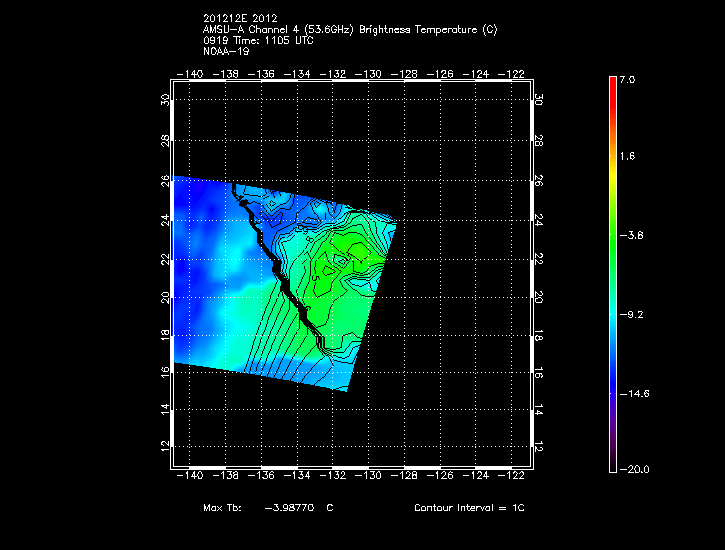Click the NOAA-19 satellite label
Screen dimensions: 725x550
223,50
